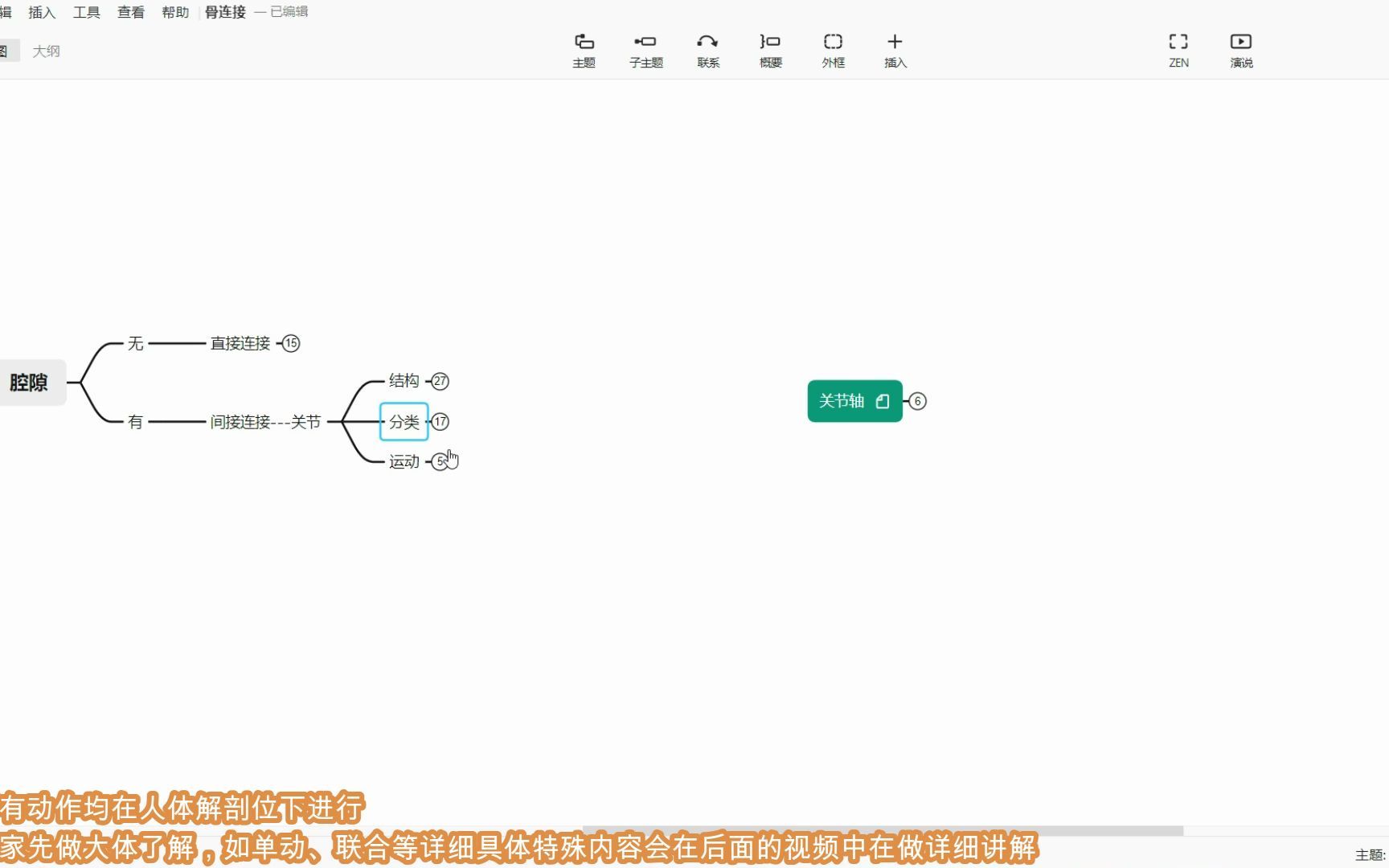Click the 概要 (Summary) toolbar icon
This screenshot has width=1389, height=868.
click(x=770, y=50)
